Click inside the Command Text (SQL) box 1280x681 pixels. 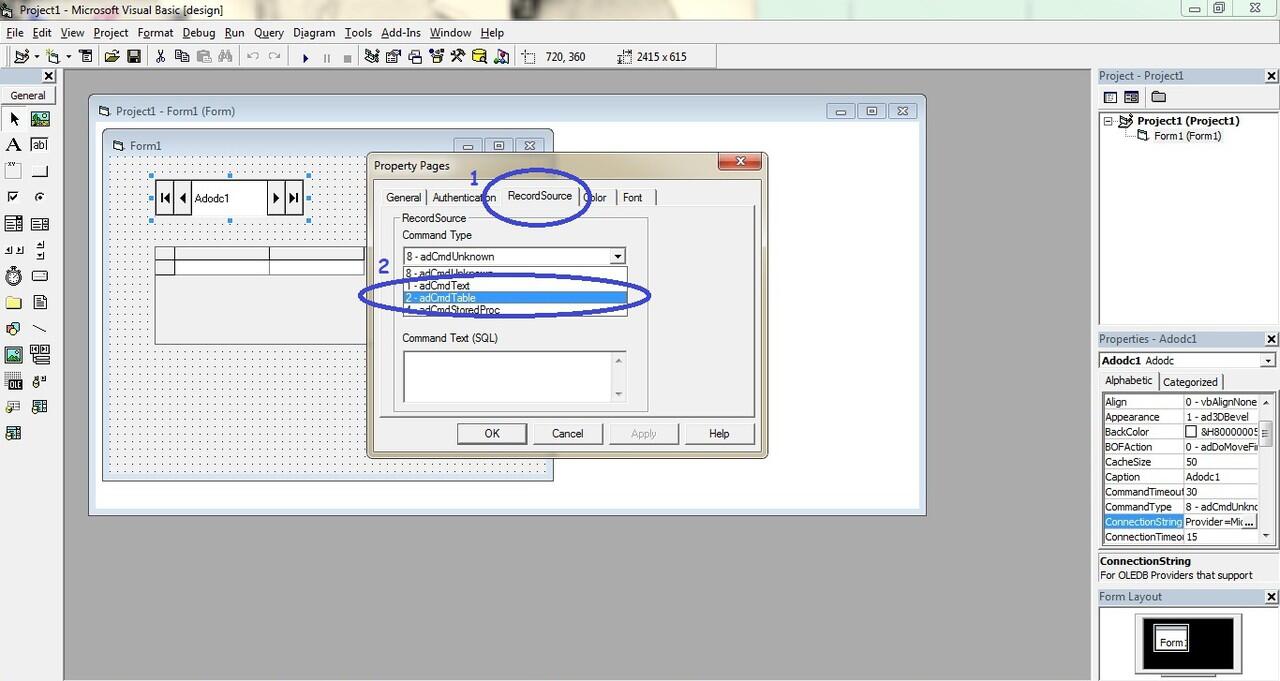508,377
